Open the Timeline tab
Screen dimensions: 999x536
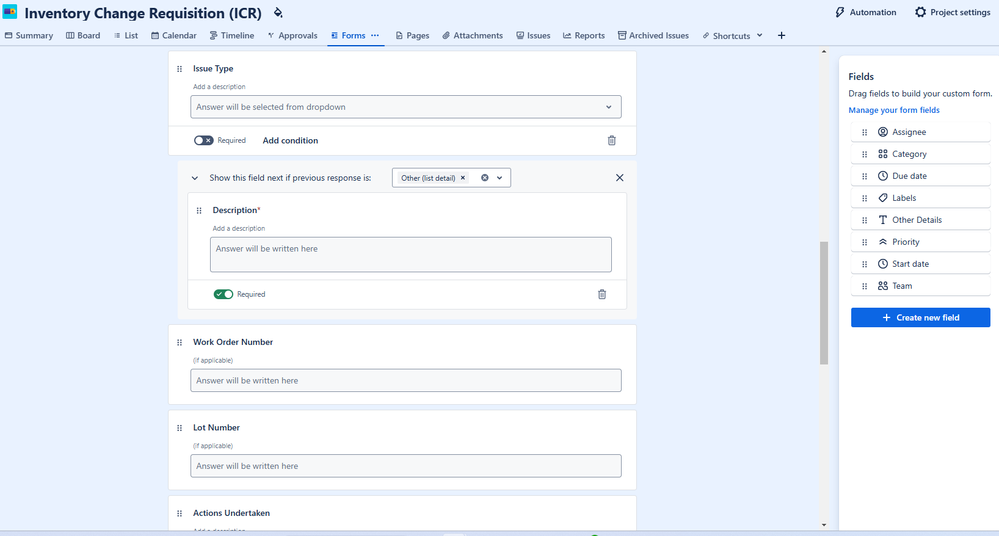[232, 36]
